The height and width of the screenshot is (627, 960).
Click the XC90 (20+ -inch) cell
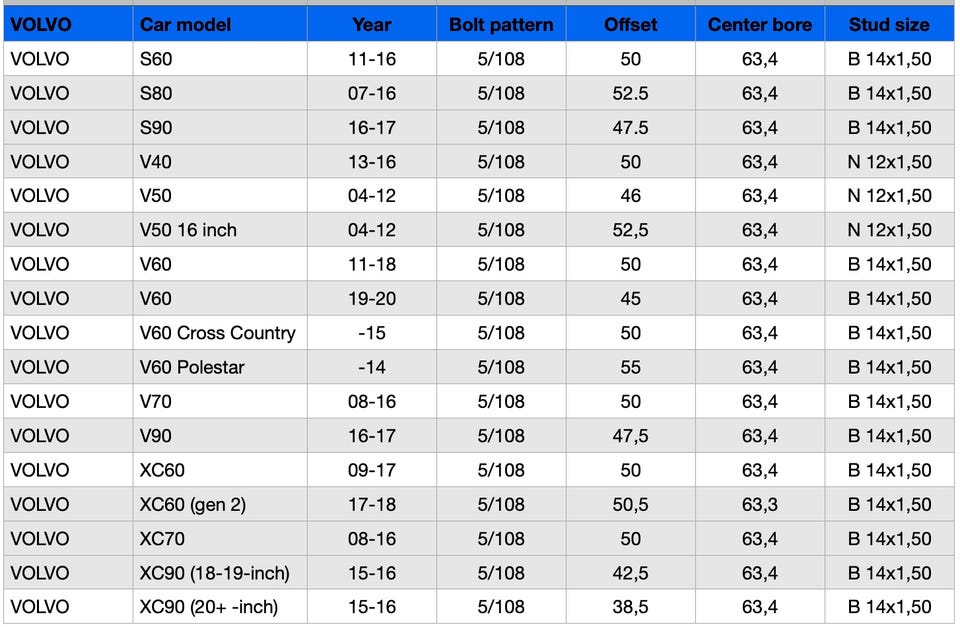coord(209,607)
